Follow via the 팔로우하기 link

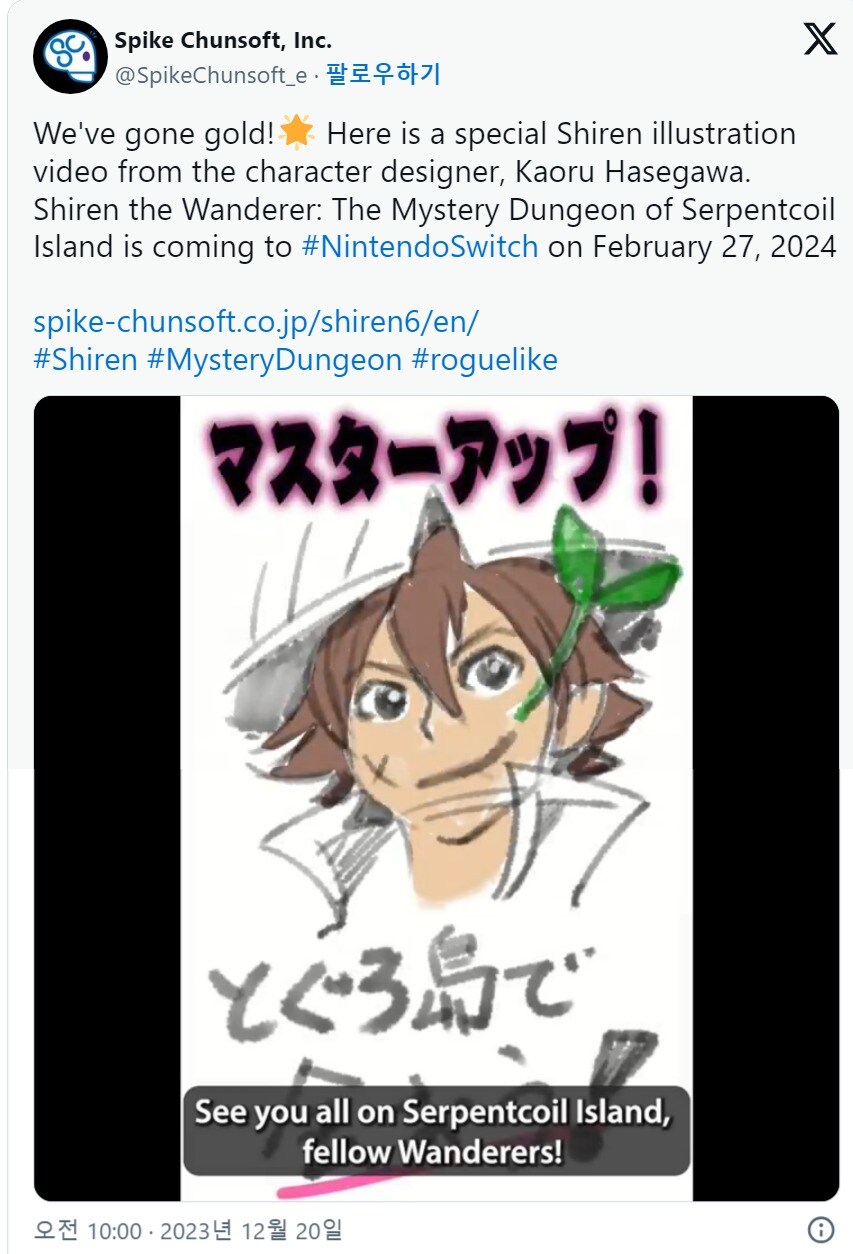click(x=383, y=75)
